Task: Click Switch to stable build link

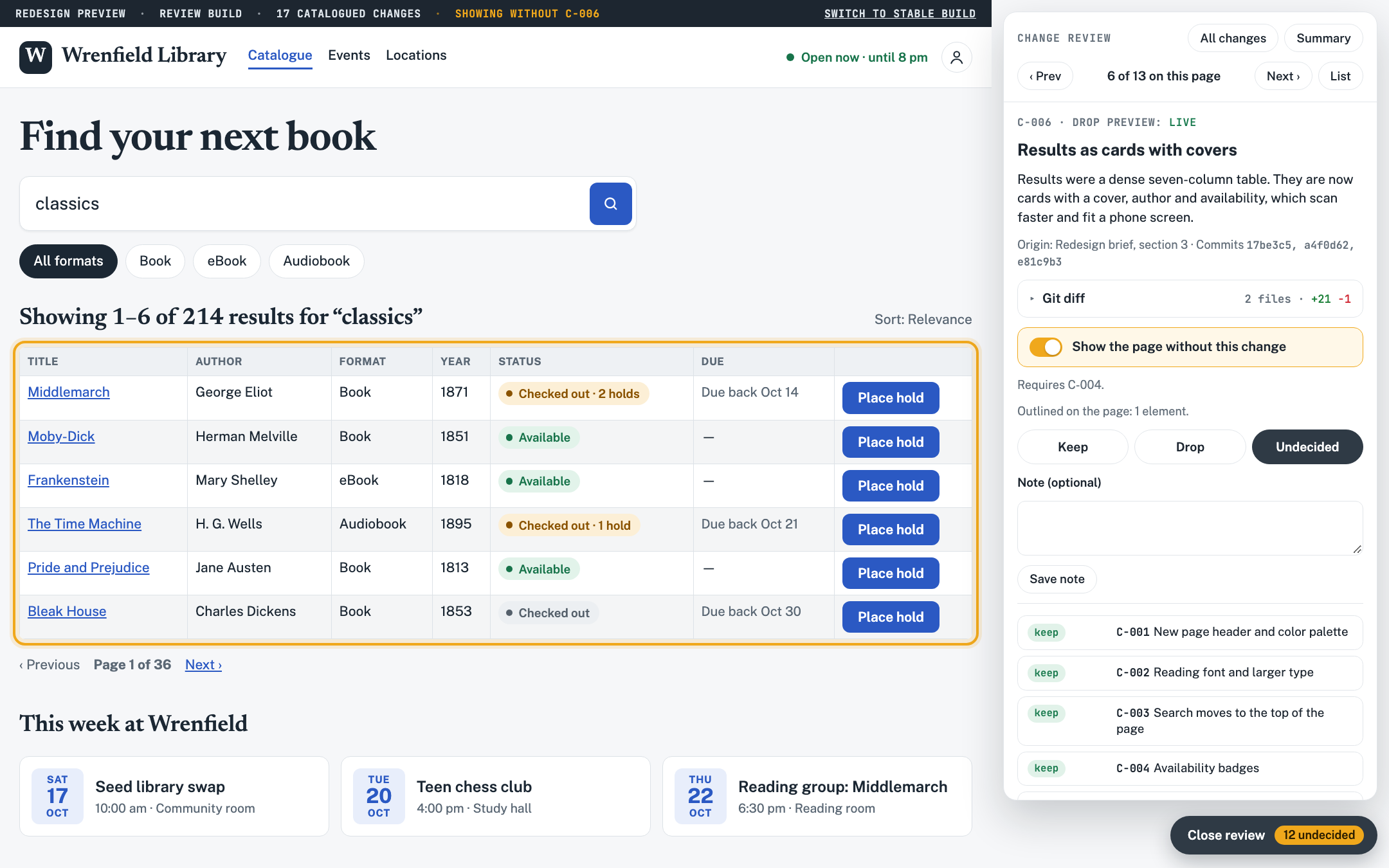Action: point(900,14)
